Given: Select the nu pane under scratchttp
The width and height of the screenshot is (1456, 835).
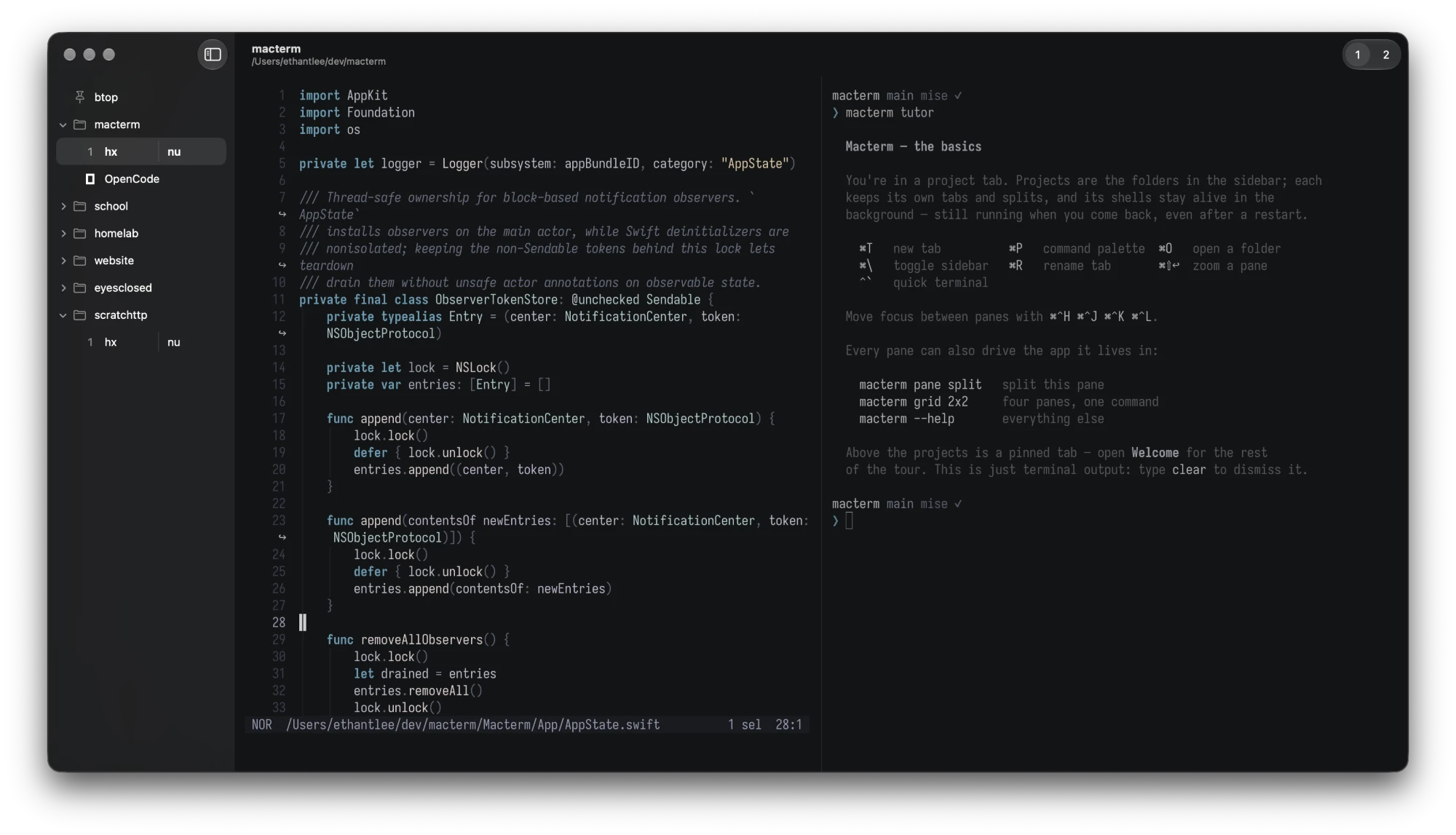Looking at the screenshot, I should [x=174, y=342].
